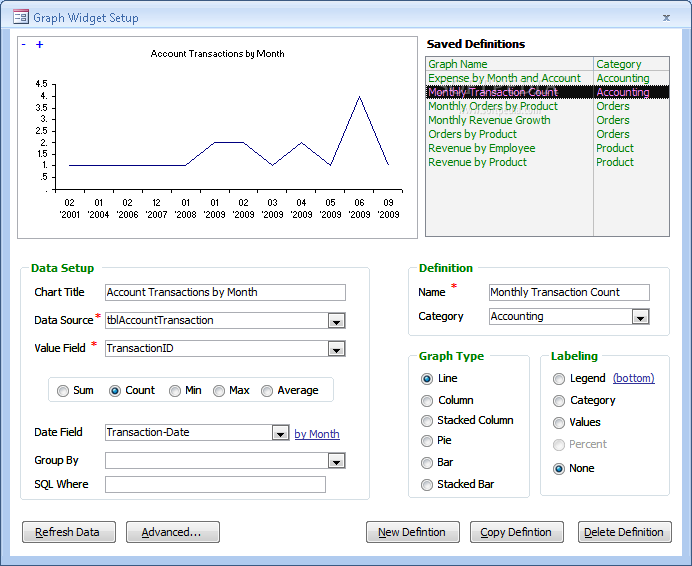Screen dimensions: 692x566
Task: Select the Min aggregate option
Action: tap(175, 391)
